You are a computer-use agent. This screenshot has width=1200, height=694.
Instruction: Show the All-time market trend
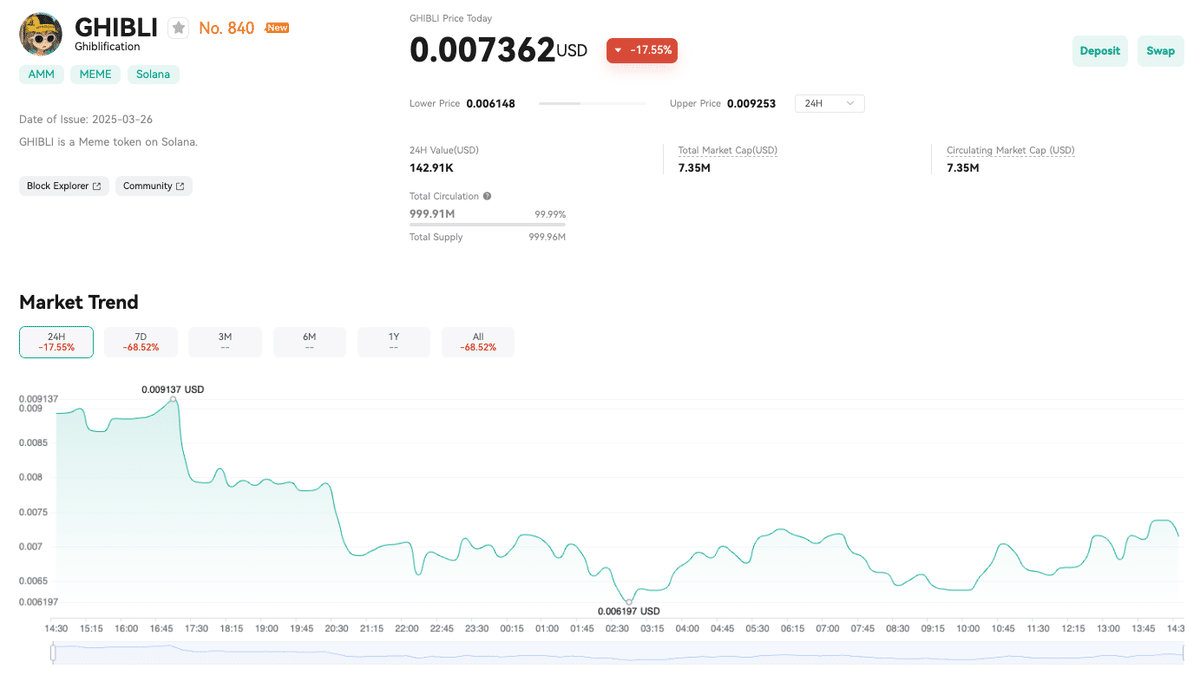(x=478, y=342)
